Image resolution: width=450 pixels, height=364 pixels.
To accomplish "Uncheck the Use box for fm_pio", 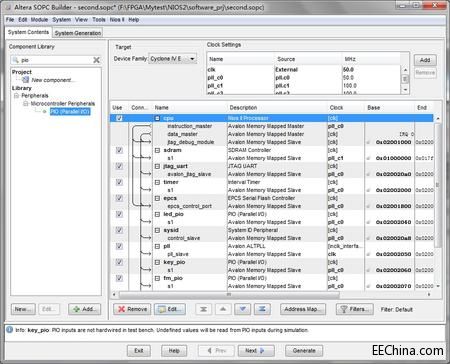I will (x=119, y=278).
